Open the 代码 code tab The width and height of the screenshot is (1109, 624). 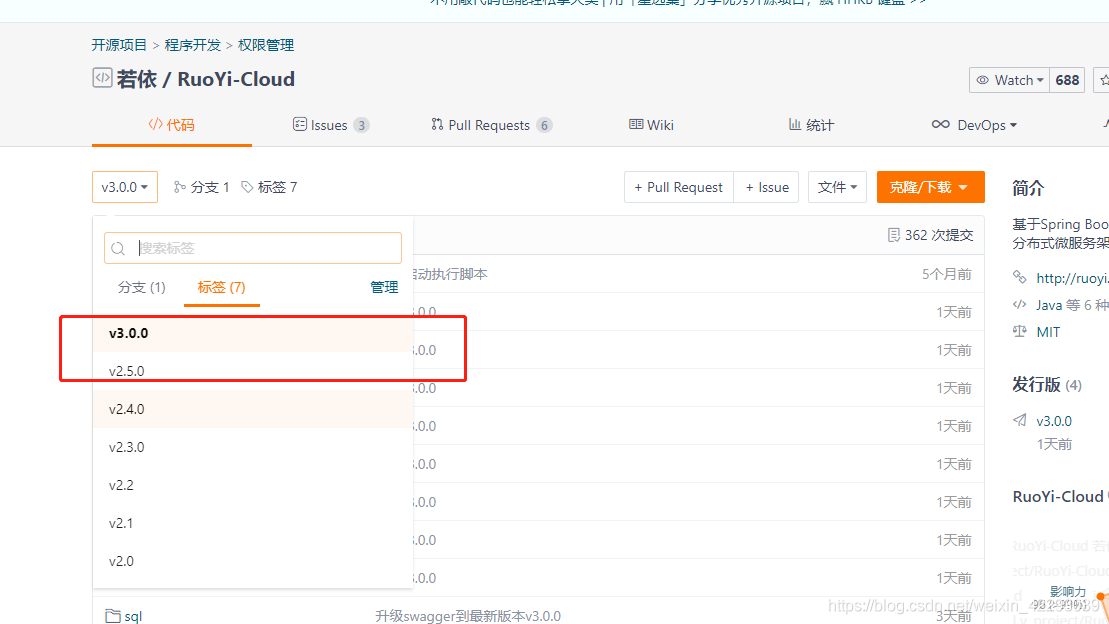pyautogui.click(x=171, y=125)
